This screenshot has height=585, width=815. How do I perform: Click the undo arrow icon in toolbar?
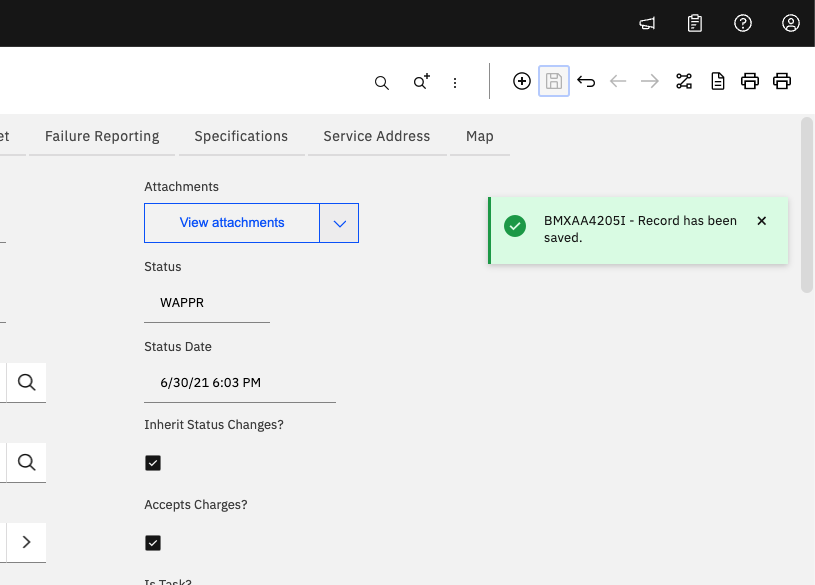586,82
